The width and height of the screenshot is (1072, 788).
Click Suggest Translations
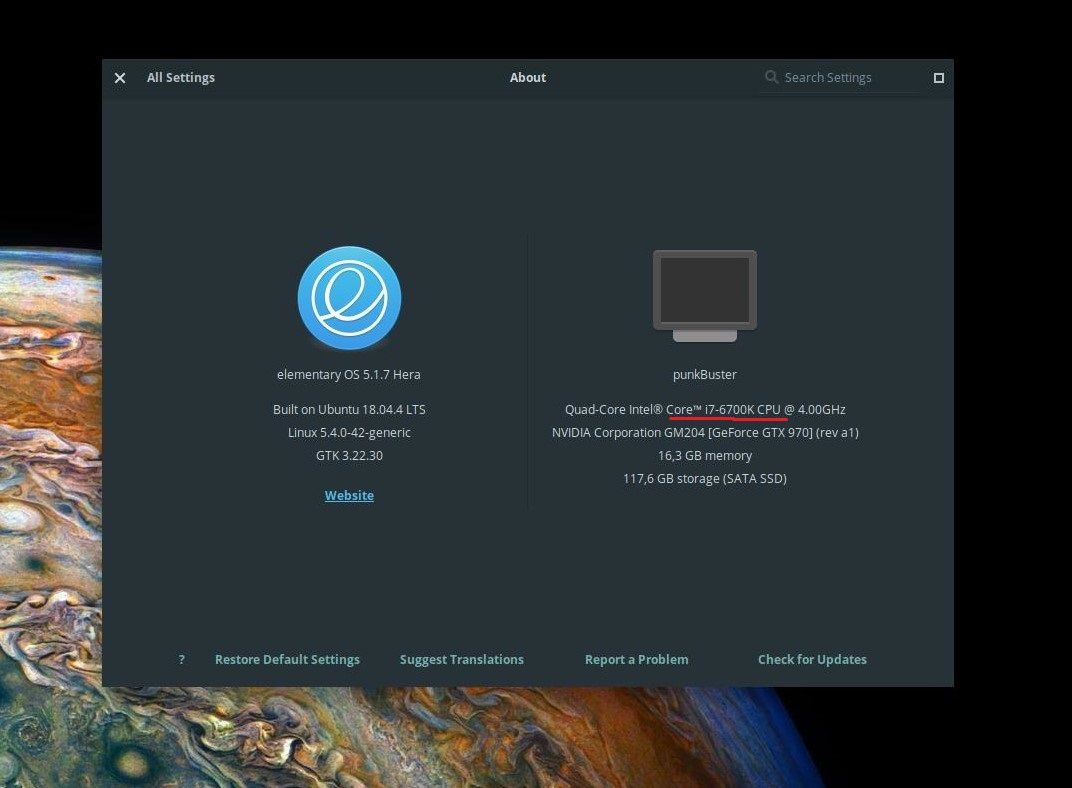point(461,660)
